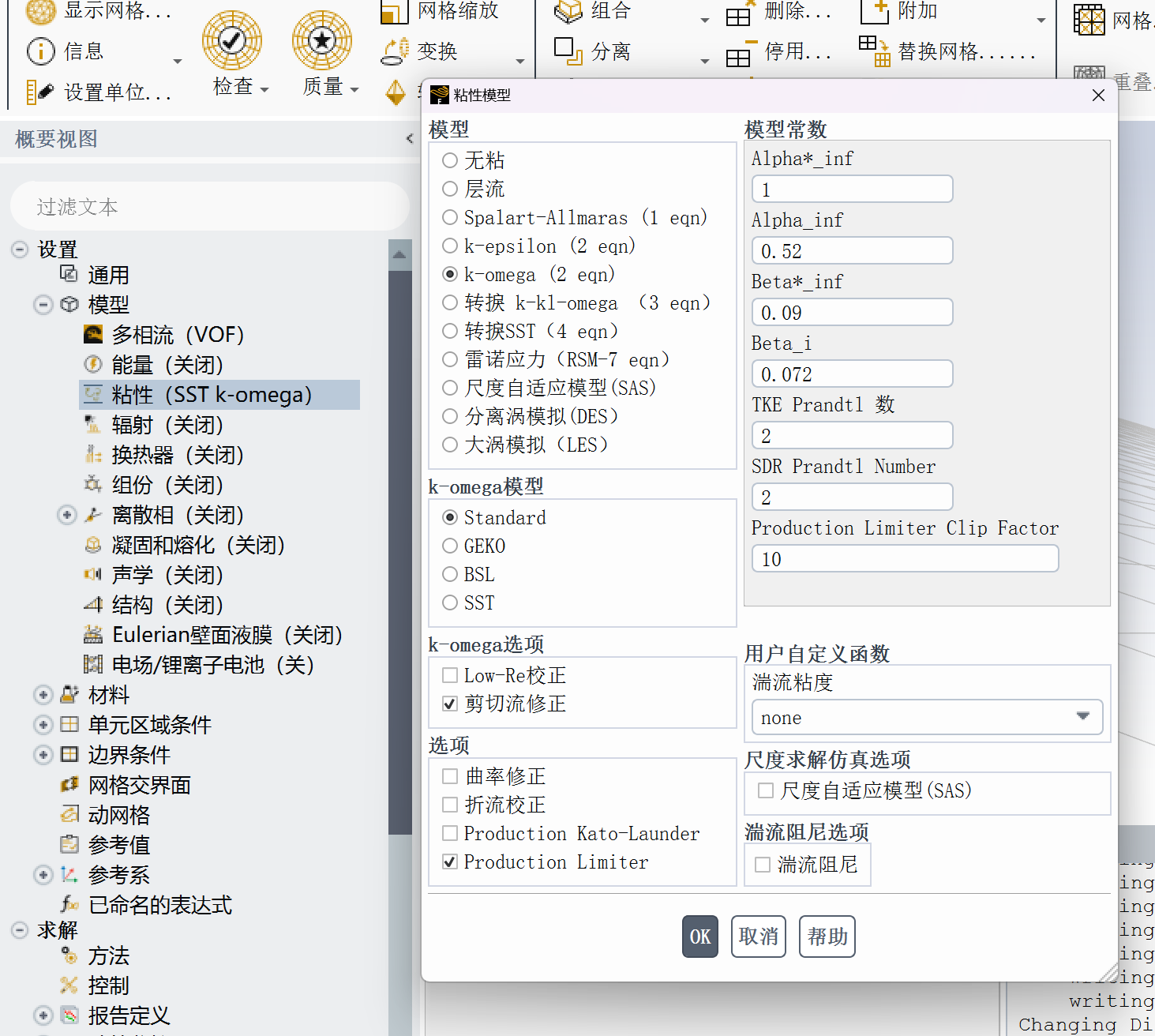
Task: Select the GEKO k-omega model
Action: [x=450, y=546]
